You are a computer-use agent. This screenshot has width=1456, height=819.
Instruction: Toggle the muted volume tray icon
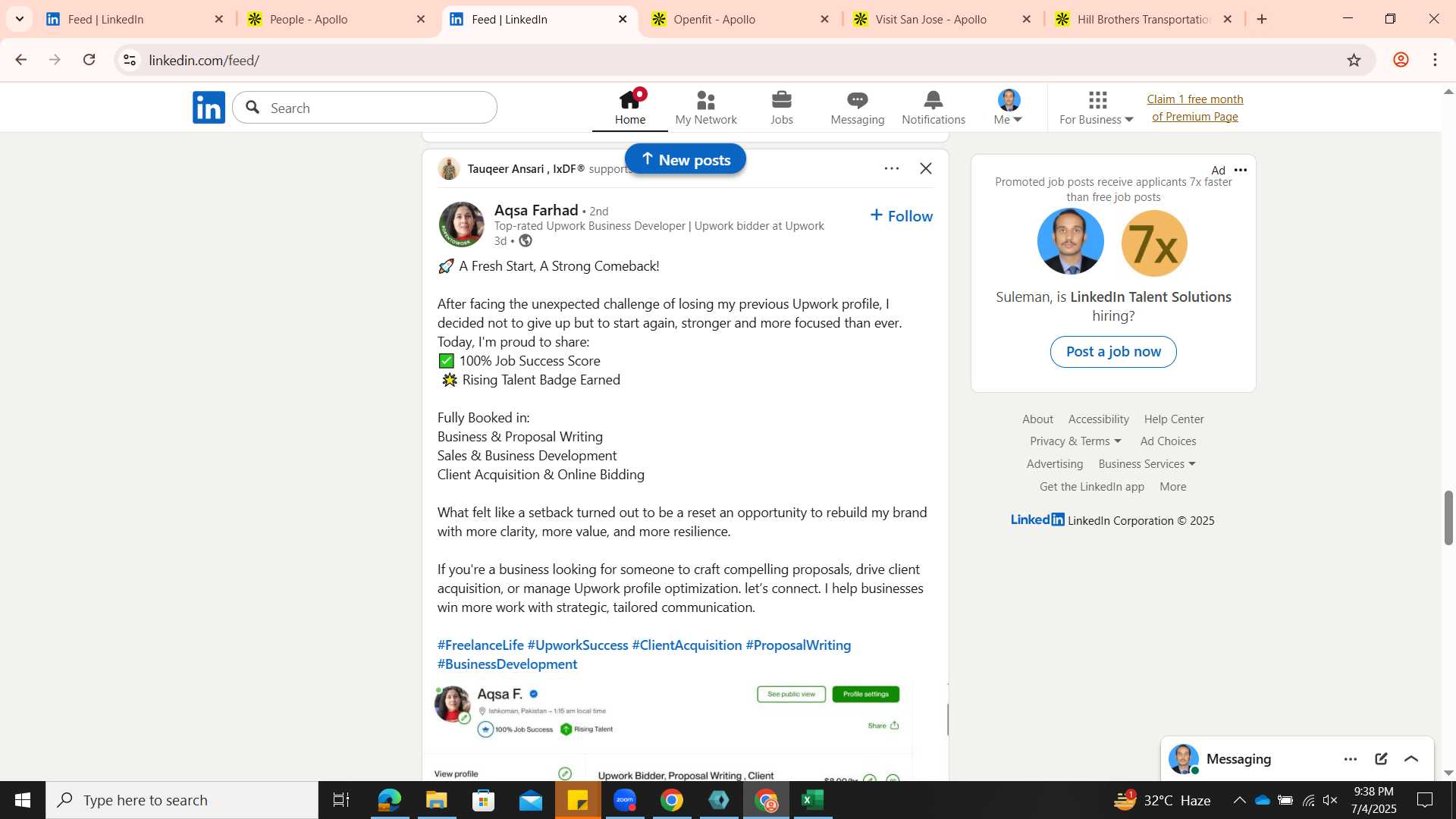point(1330,800)
